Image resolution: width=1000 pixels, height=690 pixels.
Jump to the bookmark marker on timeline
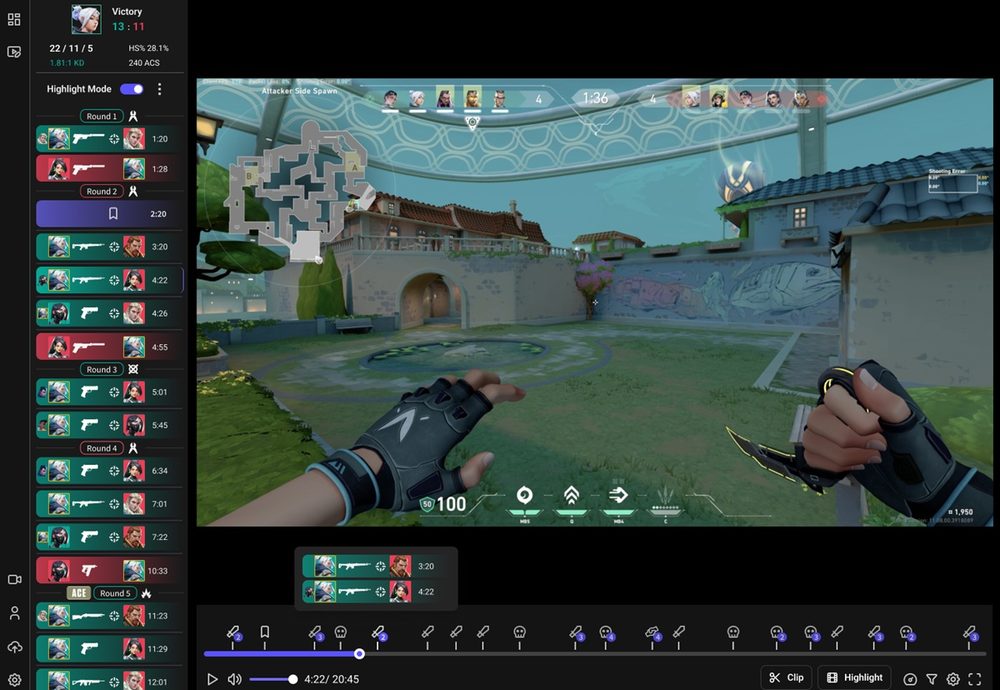point(265,632)
